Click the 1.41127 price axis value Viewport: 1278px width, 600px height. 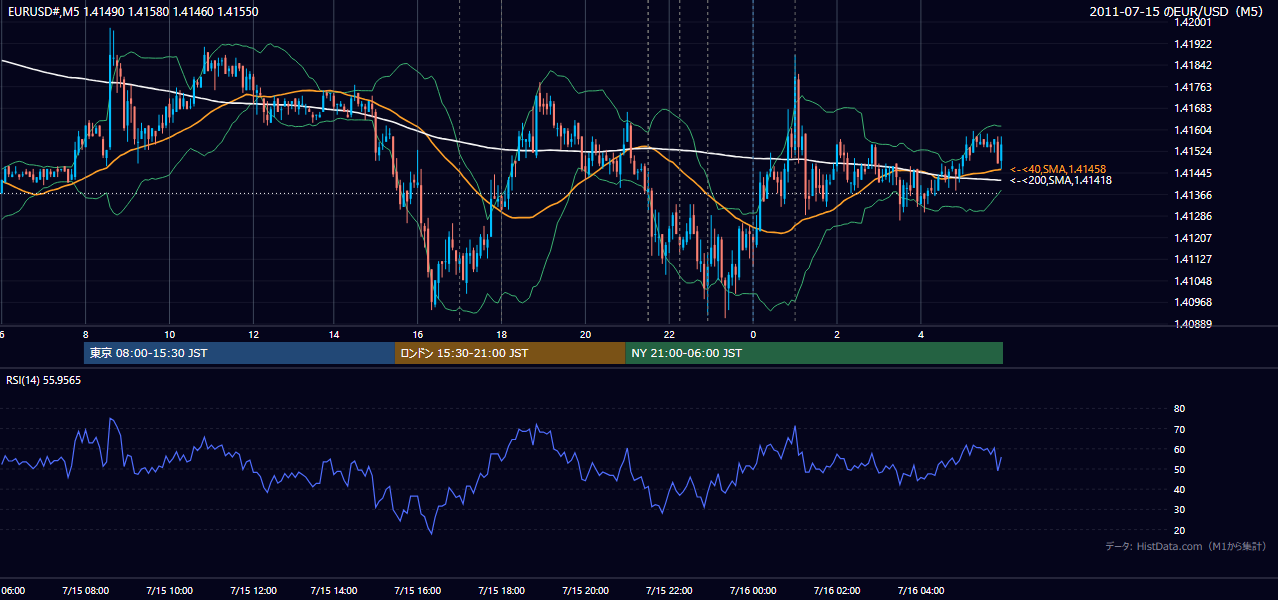point(1194,259)
